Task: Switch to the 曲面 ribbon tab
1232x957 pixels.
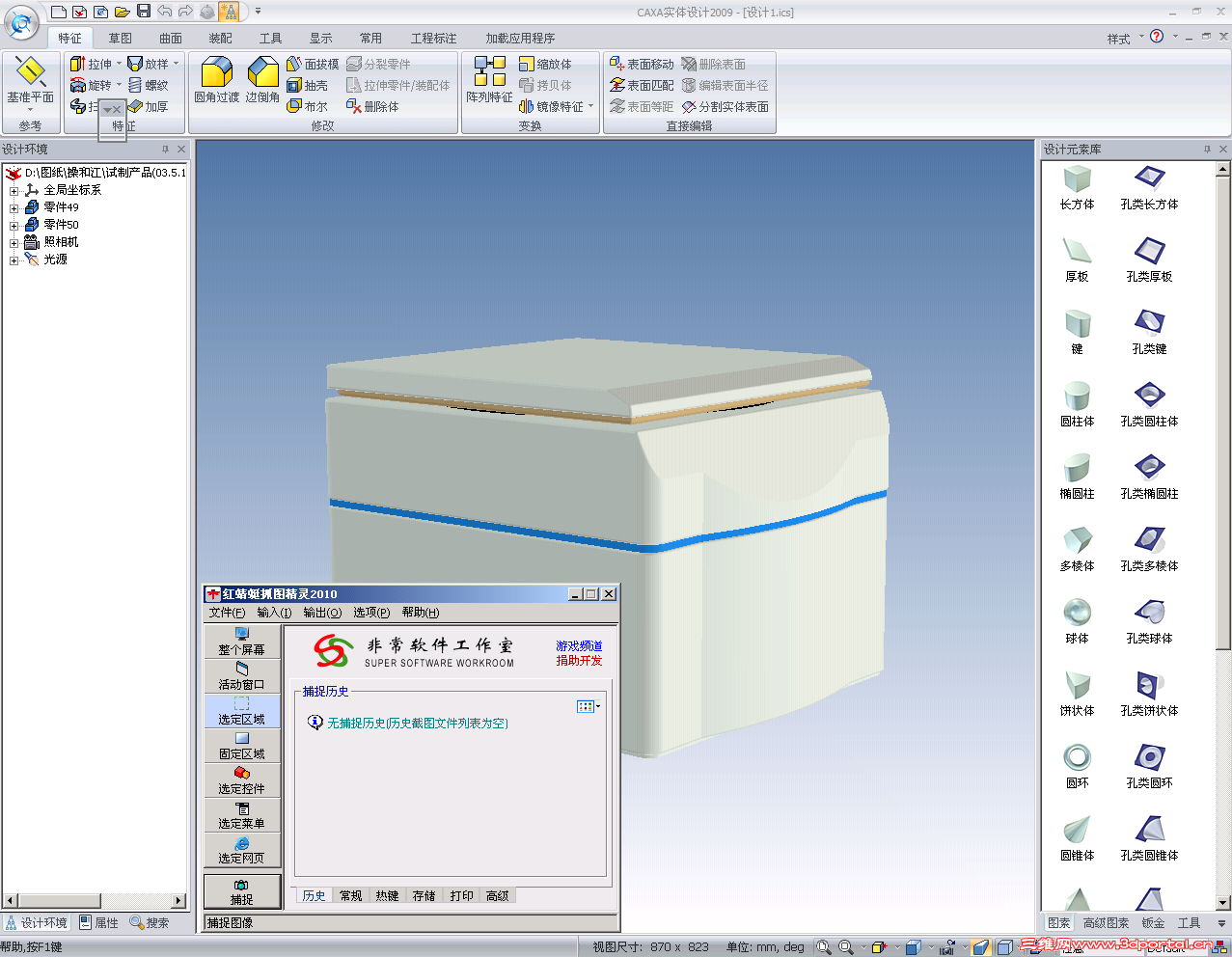Action: coord(171,38)
